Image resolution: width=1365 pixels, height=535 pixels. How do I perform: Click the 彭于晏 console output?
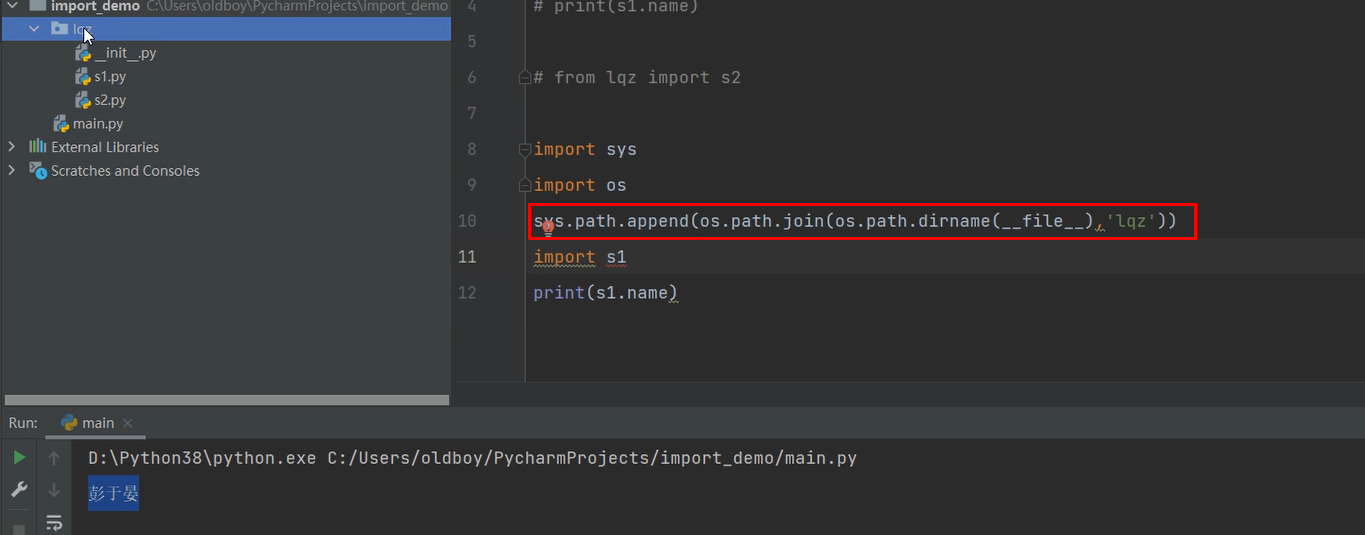(113, 493)
